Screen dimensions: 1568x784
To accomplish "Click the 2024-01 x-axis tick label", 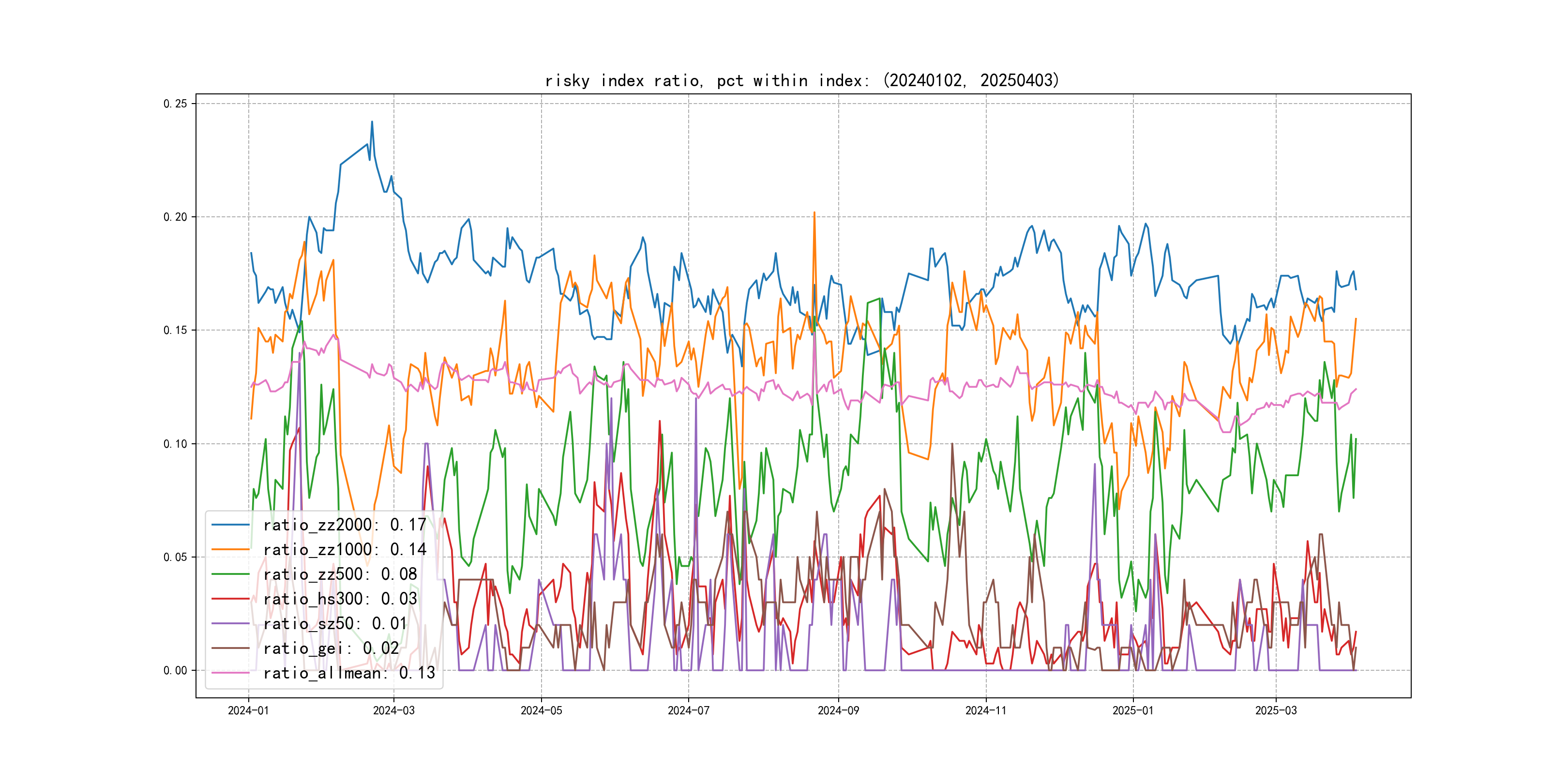I will pos(248,710).
